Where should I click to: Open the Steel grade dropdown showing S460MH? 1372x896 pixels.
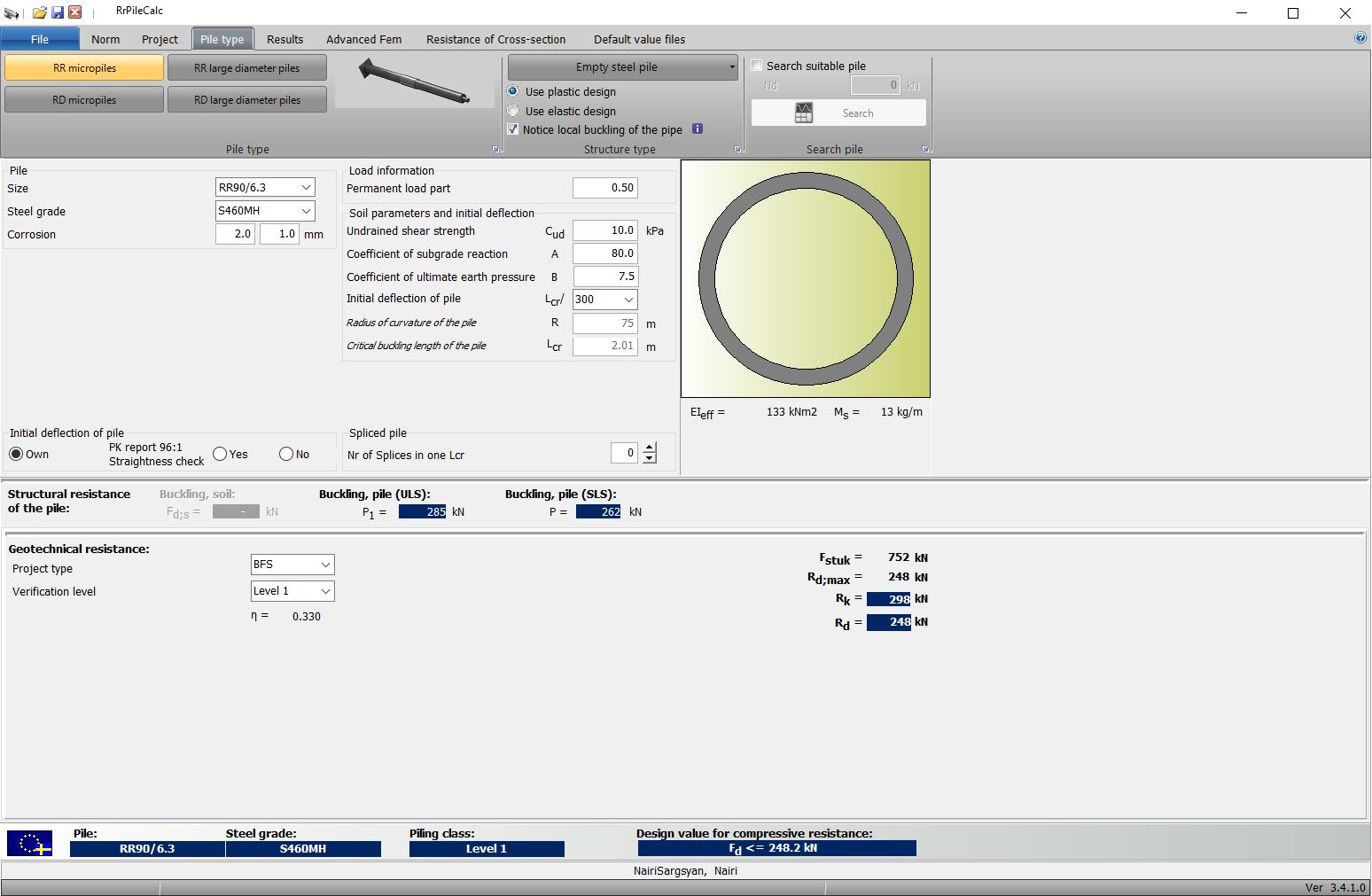click(265, 211)
